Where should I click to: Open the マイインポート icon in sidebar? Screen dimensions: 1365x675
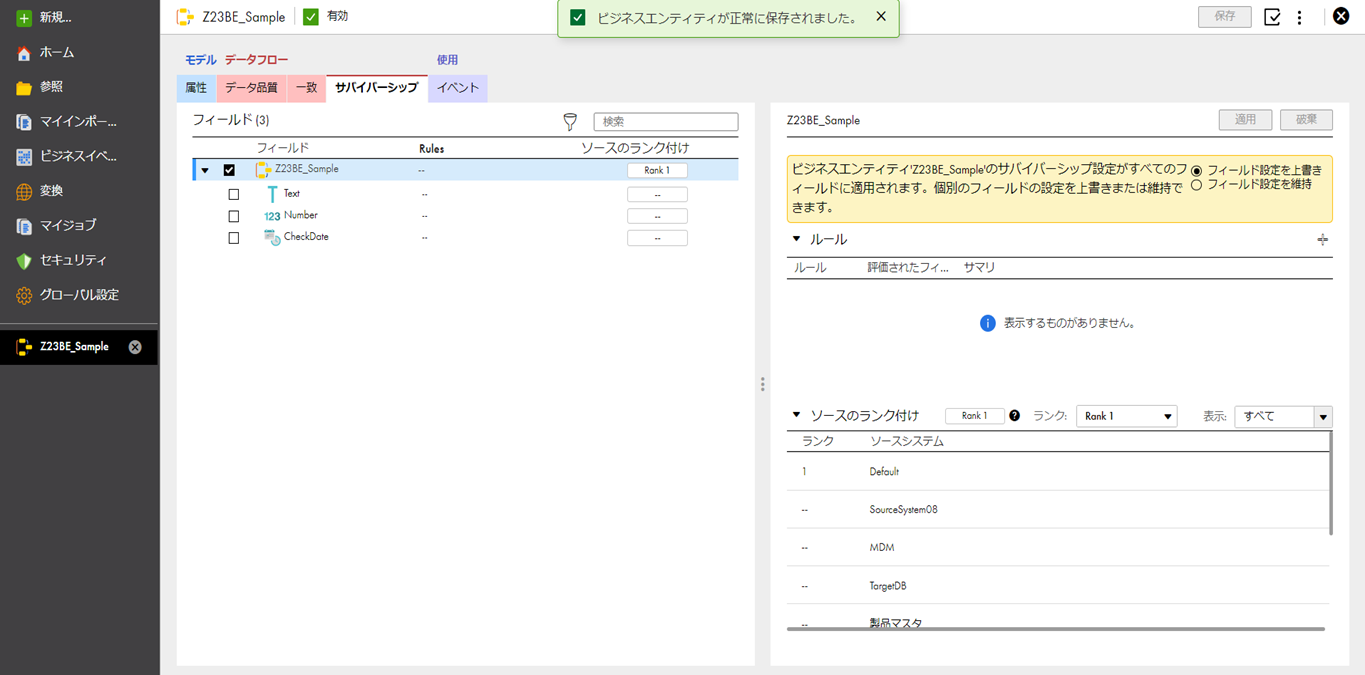tap(24, 122)
